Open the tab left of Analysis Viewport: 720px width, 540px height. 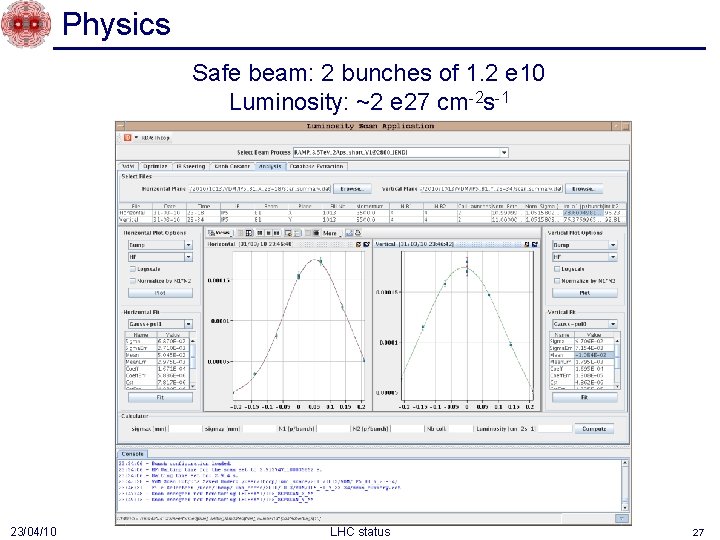232,166
